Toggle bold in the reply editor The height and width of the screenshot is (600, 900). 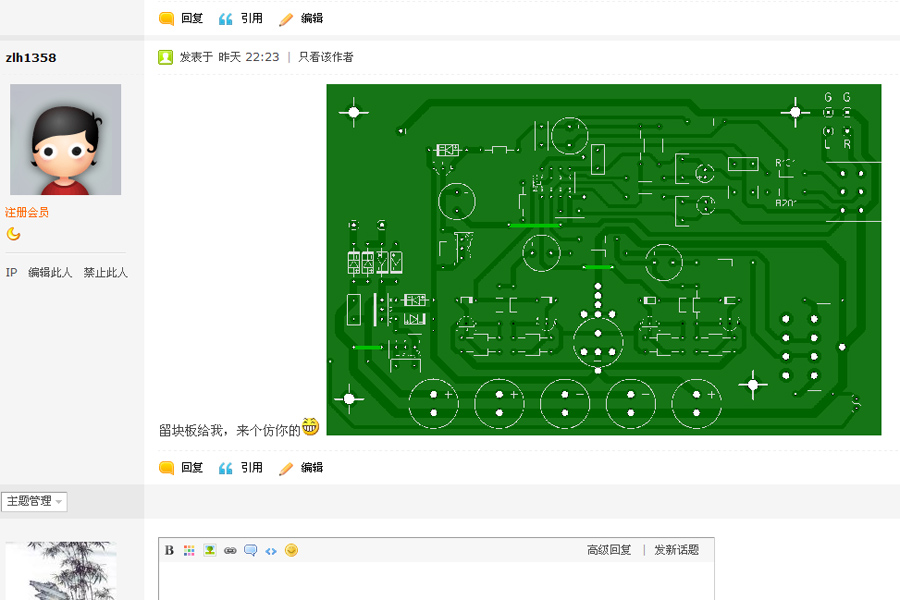[169, 550]
